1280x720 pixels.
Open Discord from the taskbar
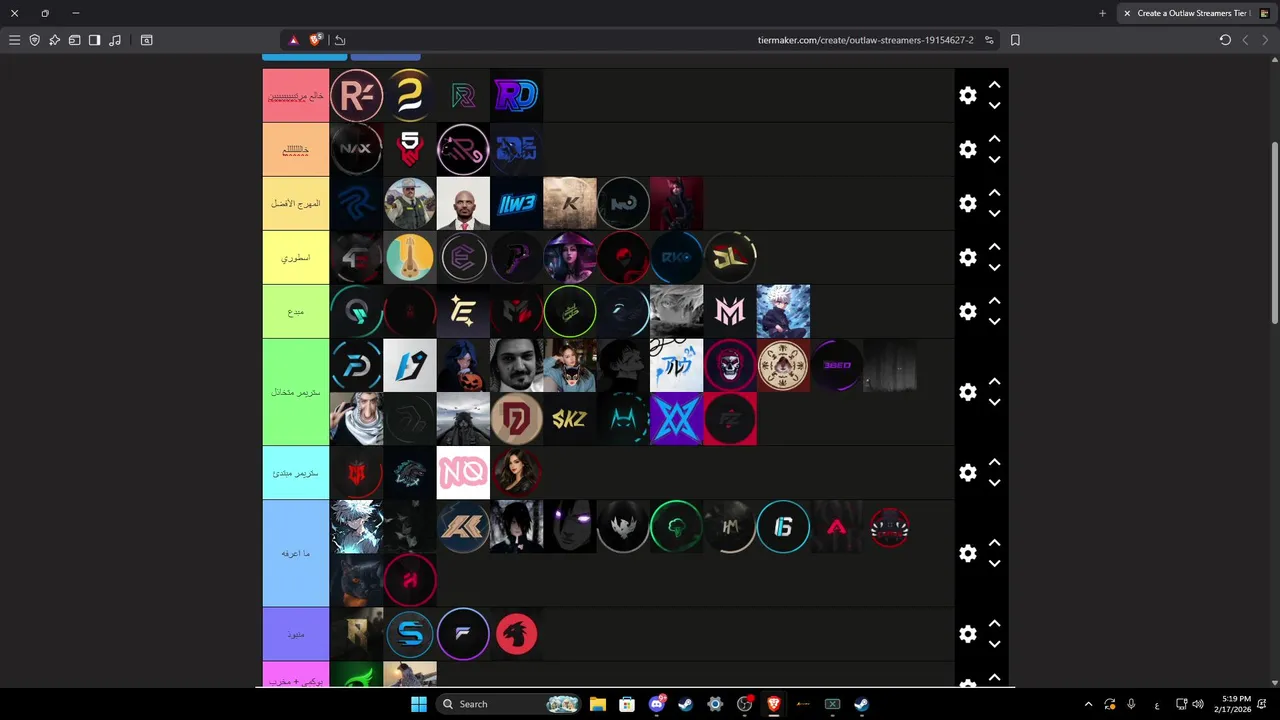point(657,704)
